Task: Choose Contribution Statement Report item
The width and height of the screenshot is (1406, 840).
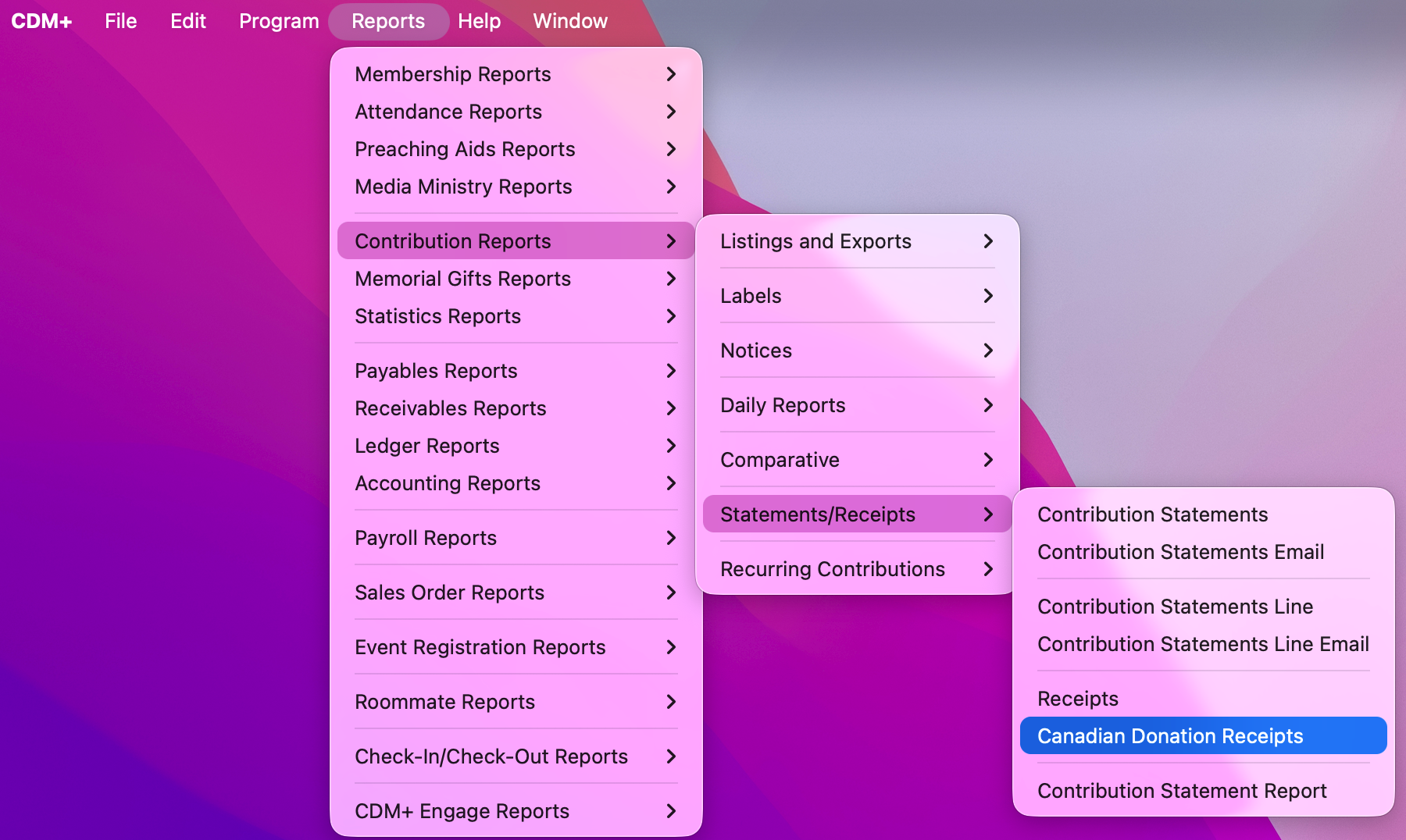Action: [1203, 791]
